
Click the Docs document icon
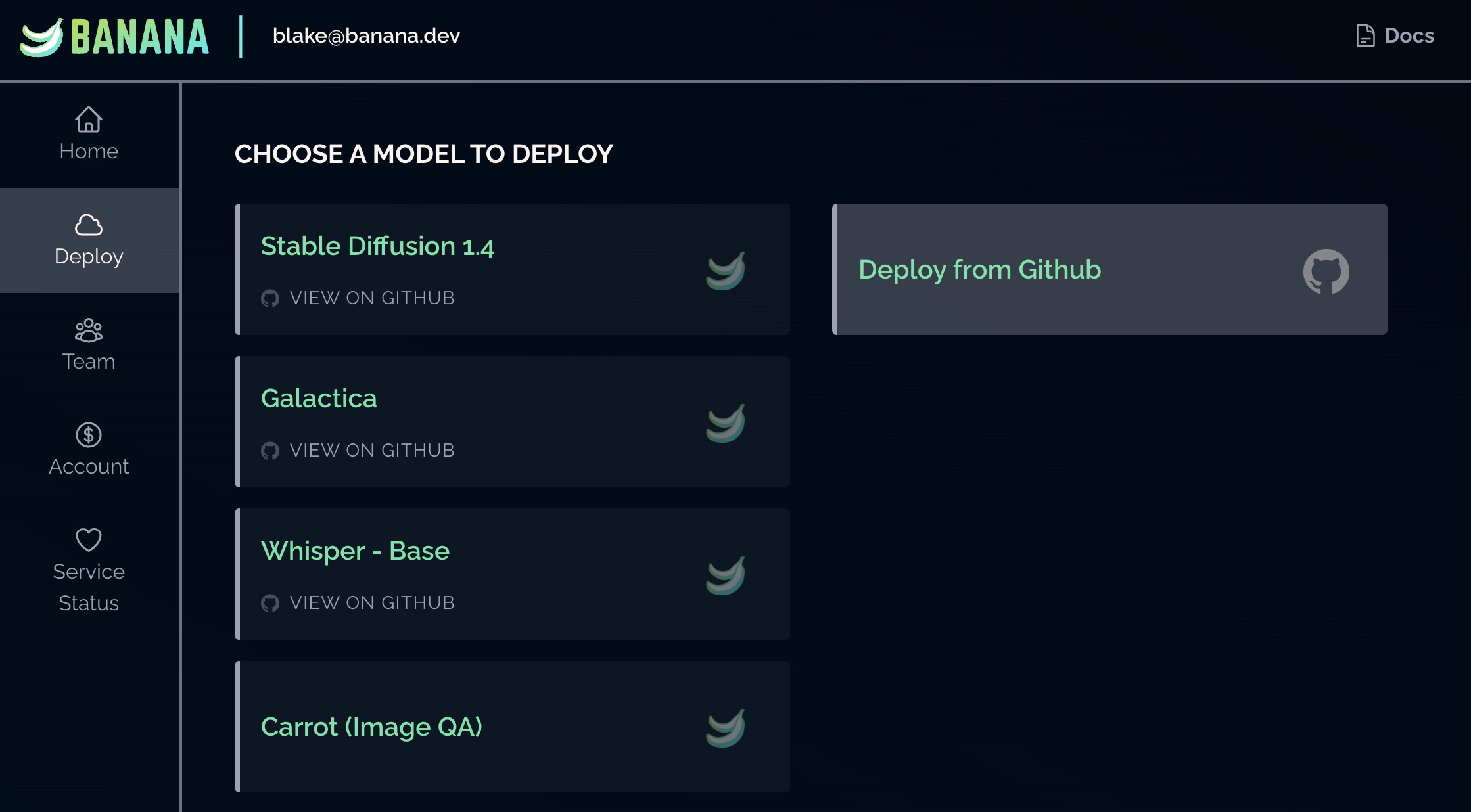1365,35
